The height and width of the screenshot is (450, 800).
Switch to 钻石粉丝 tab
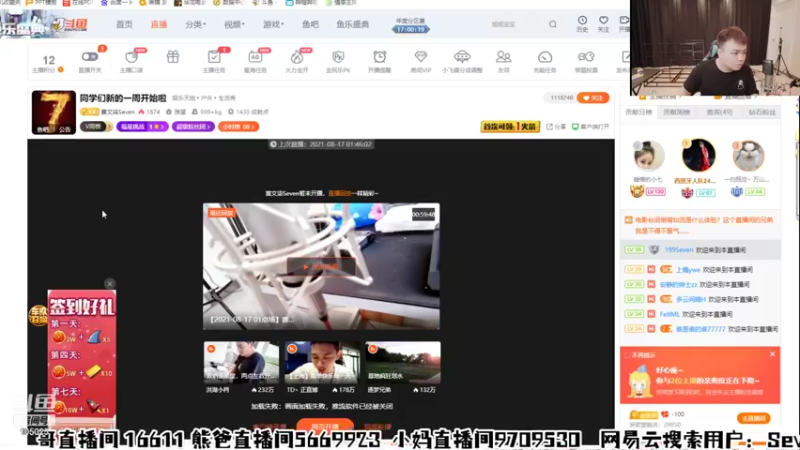pos(762,112)
